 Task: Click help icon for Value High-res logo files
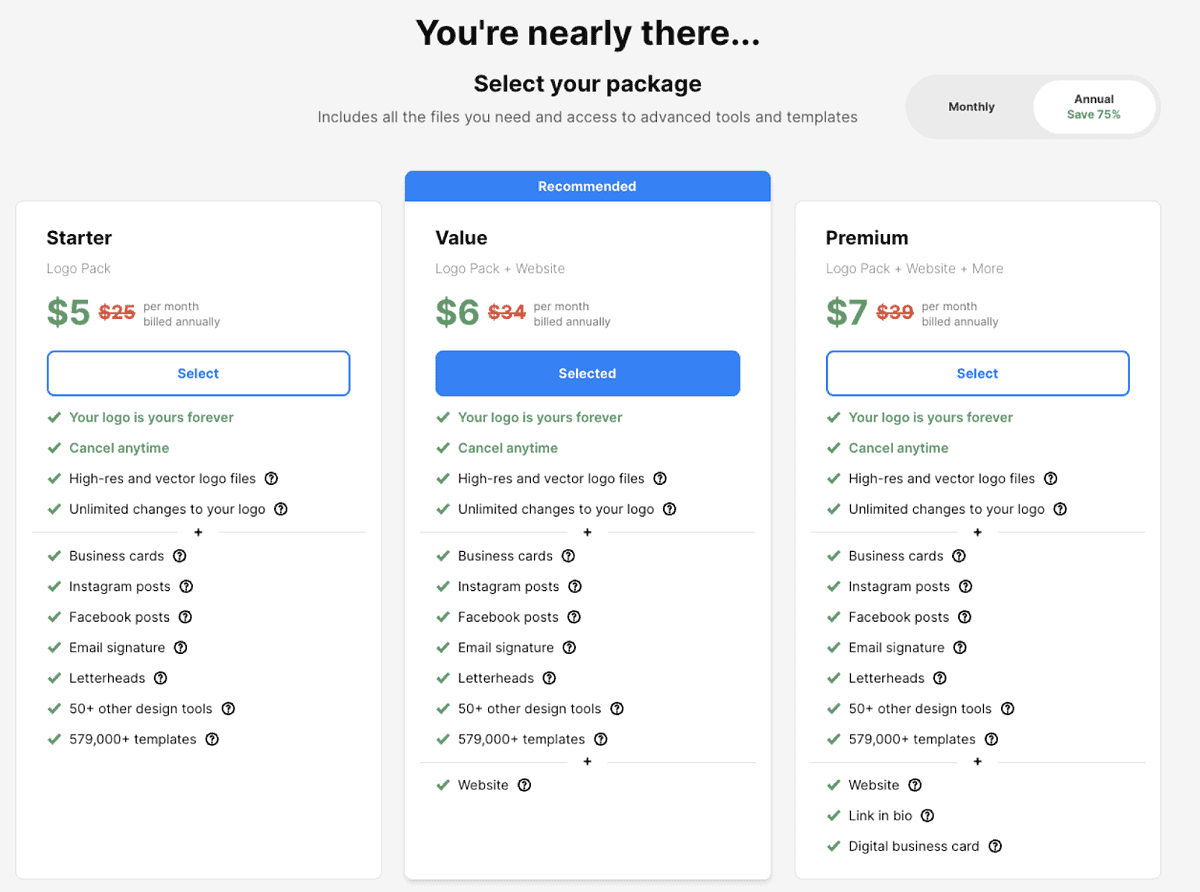pyautogui.click(x=660, y=479)
